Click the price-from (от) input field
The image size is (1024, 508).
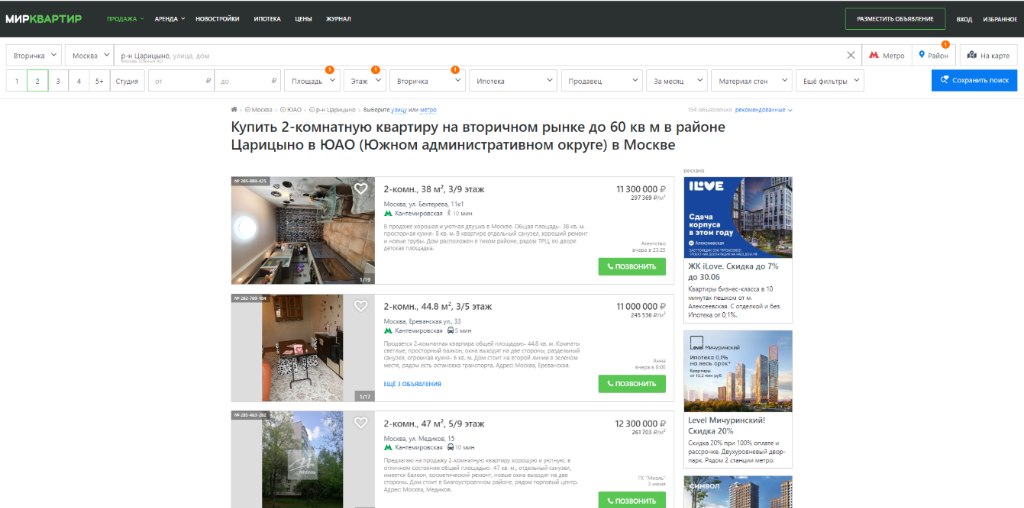point(182,81)
